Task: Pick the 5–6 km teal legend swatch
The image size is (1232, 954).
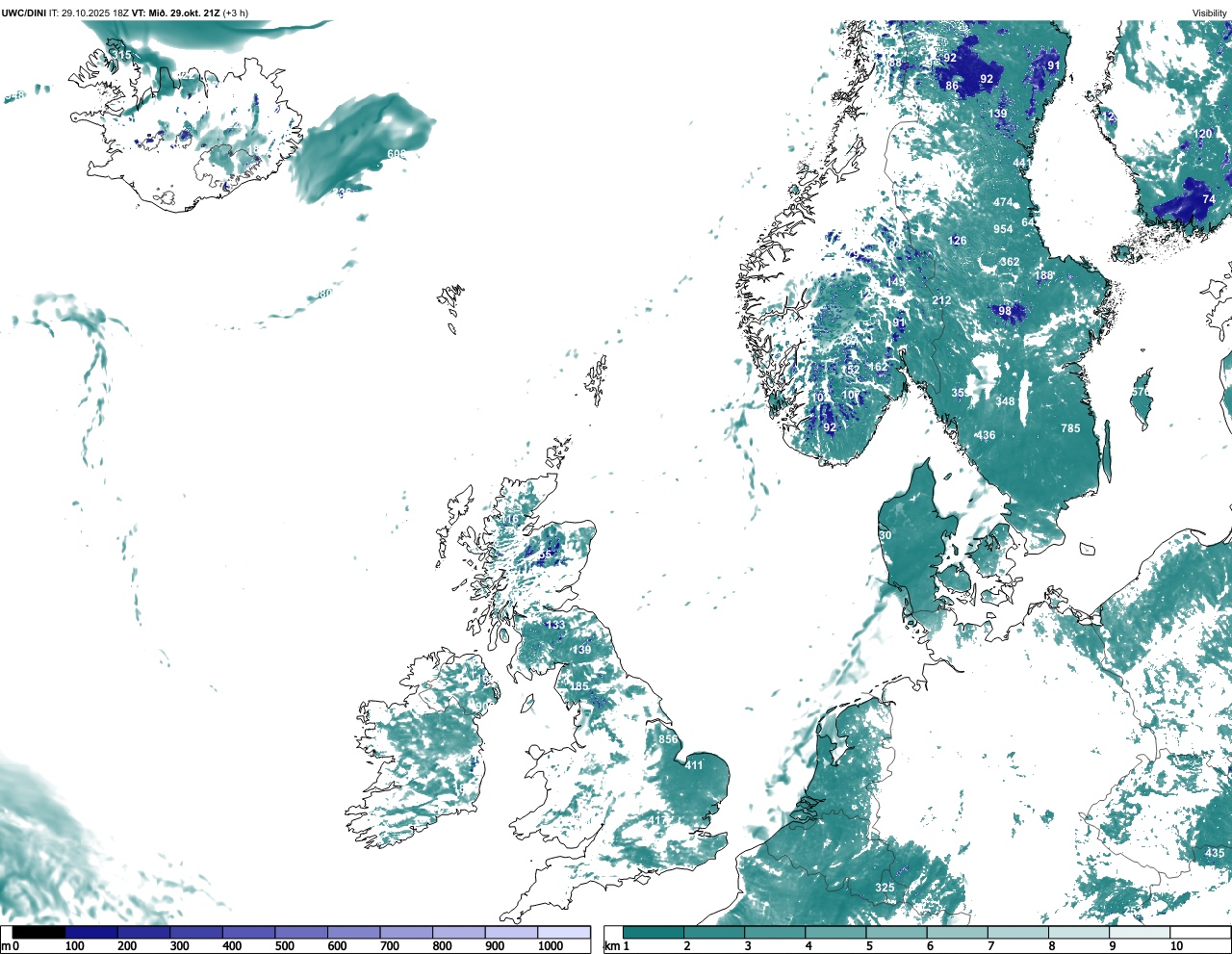Action: [x=897, y=933]
